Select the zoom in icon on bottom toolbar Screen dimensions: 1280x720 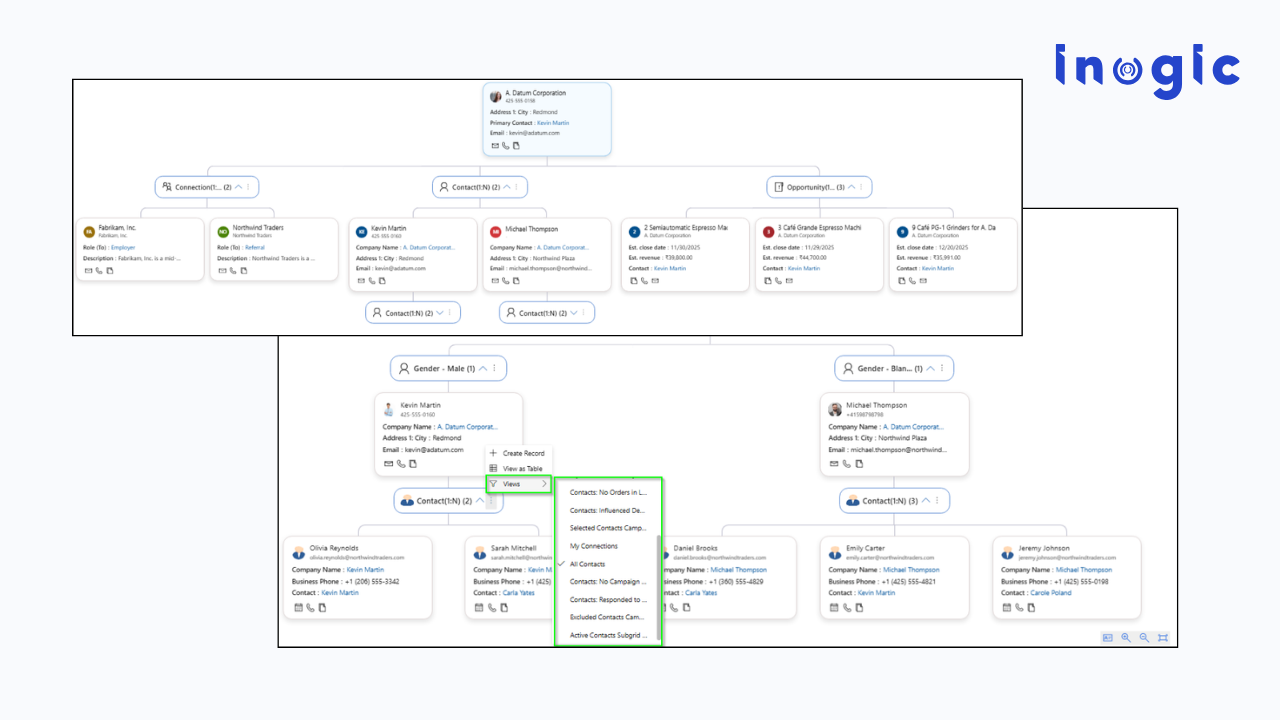[1125, 637]
